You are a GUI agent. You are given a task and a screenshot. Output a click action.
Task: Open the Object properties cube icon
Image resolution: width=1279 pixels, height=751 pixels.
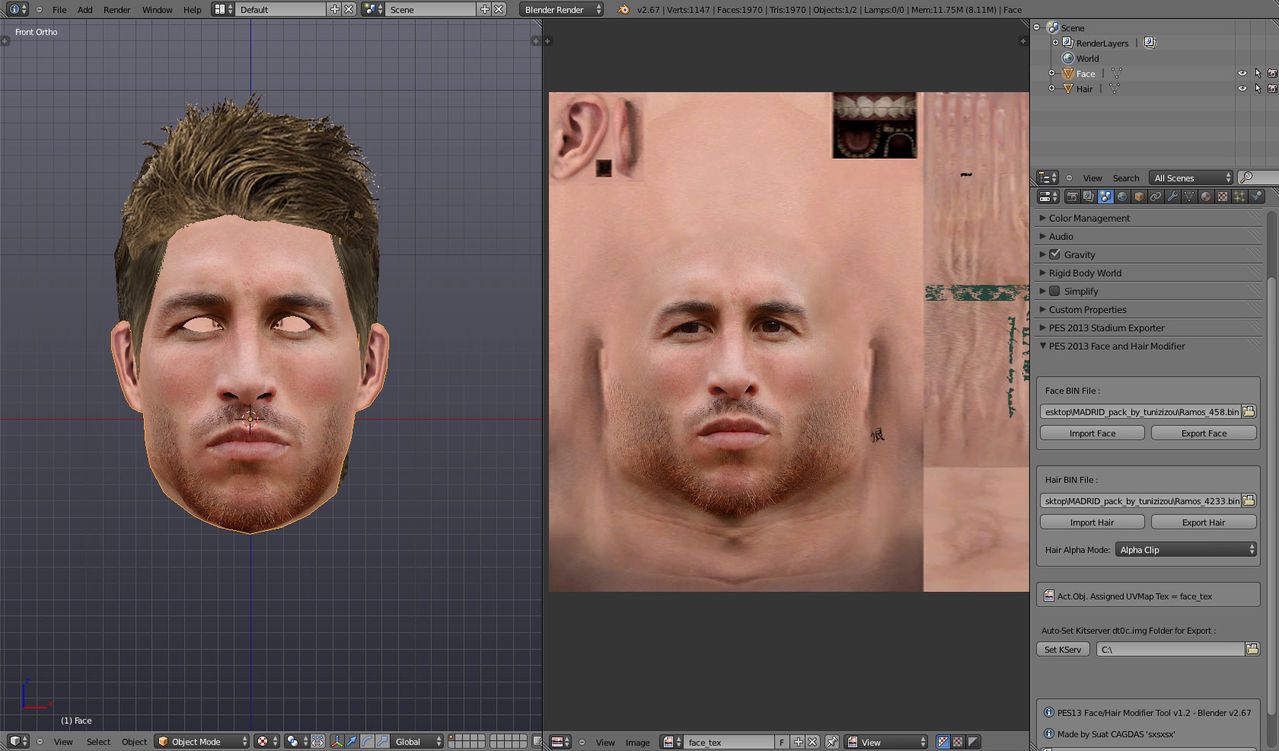point(1139,197)
